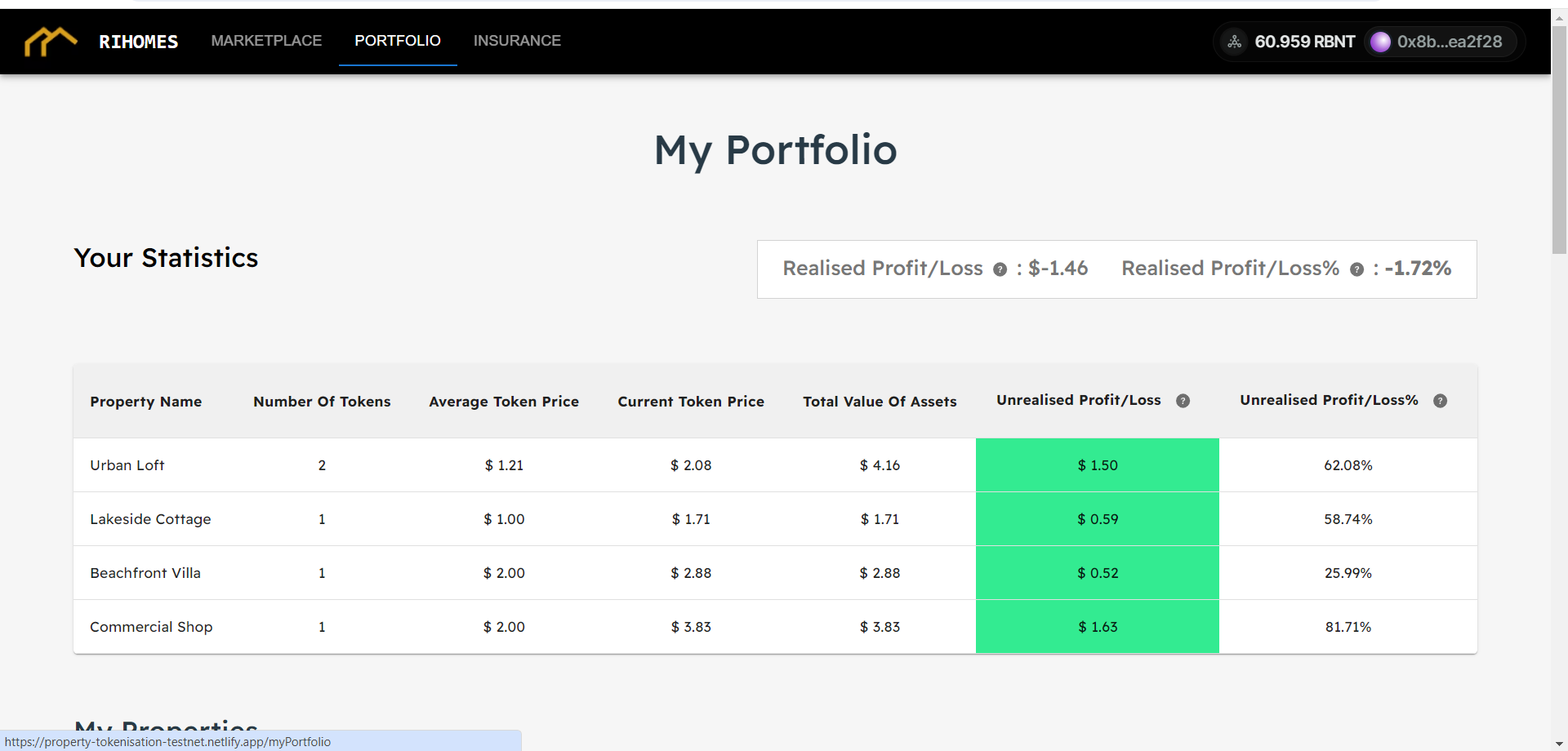Click the My Portfolio page title

pos(776,151)
